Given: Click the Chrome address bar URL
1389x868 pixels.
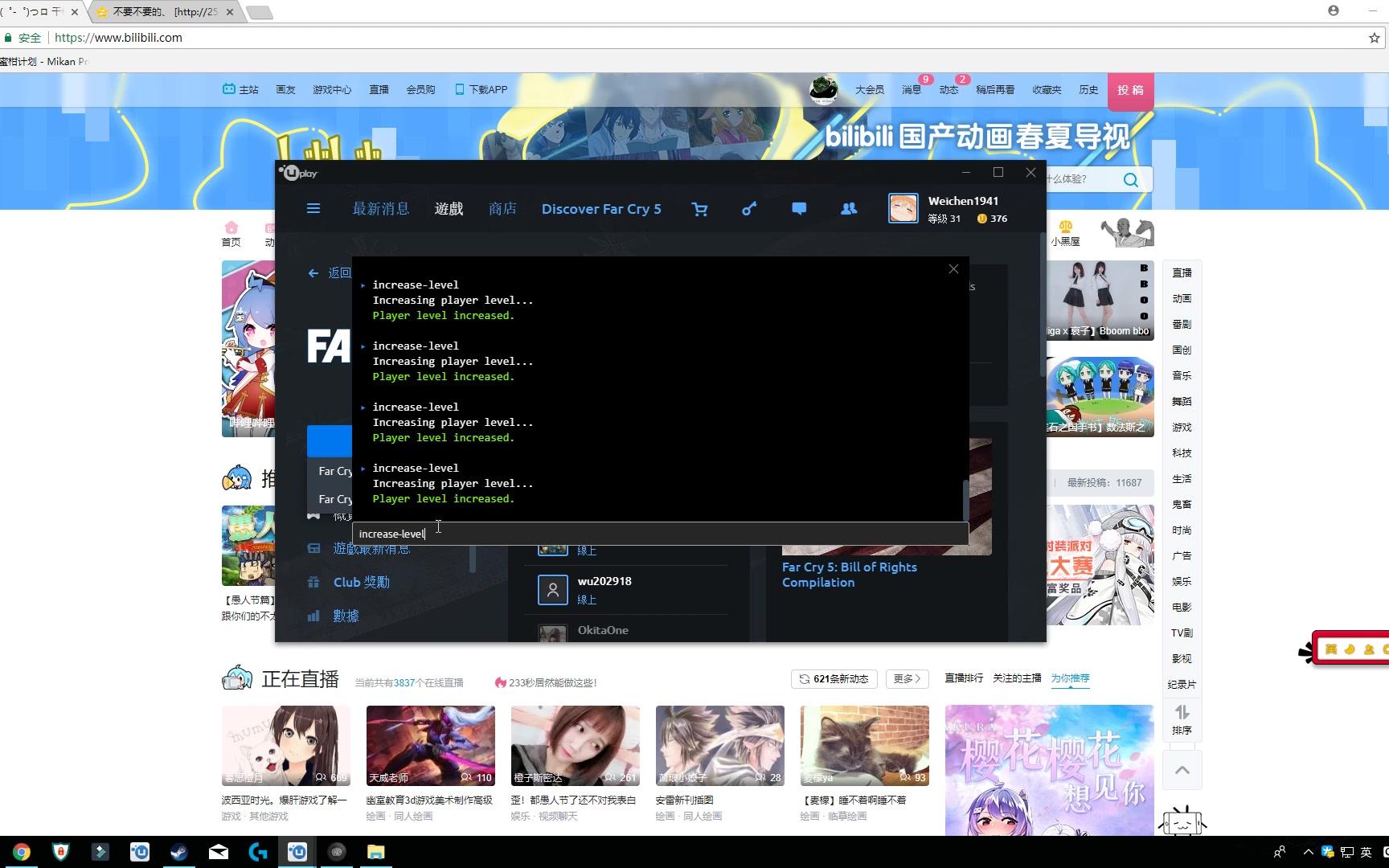Looking at the screenshot, I should click(x=118, y=38).
